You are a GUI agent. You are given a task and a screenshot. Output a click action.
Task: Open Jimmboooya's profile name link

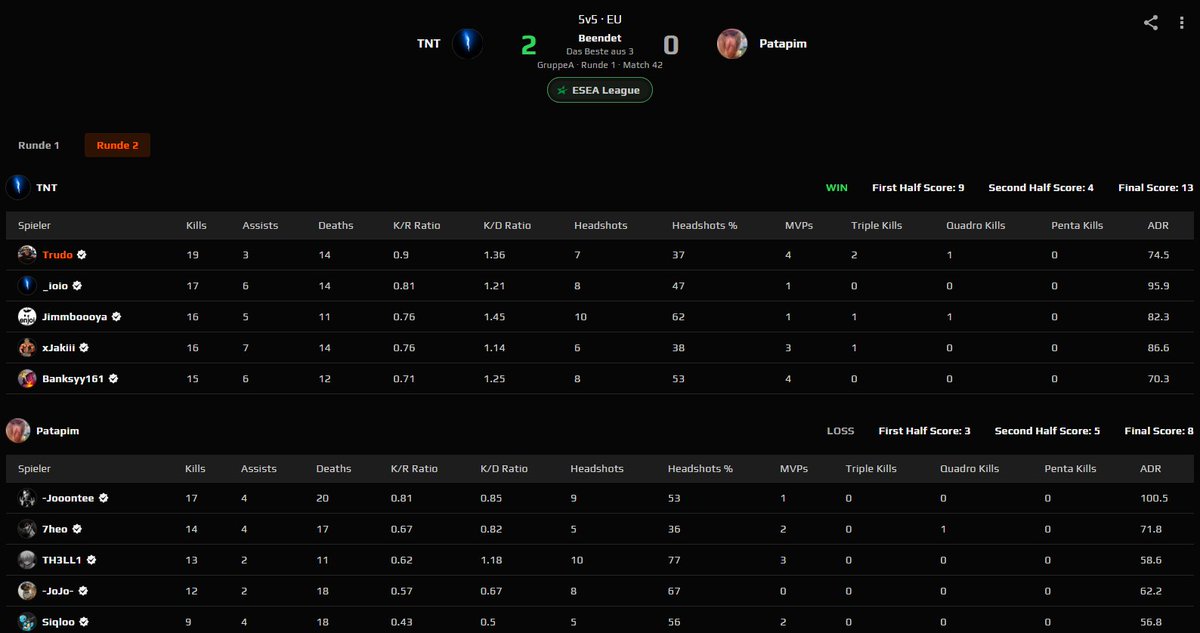tap(75, 317)
